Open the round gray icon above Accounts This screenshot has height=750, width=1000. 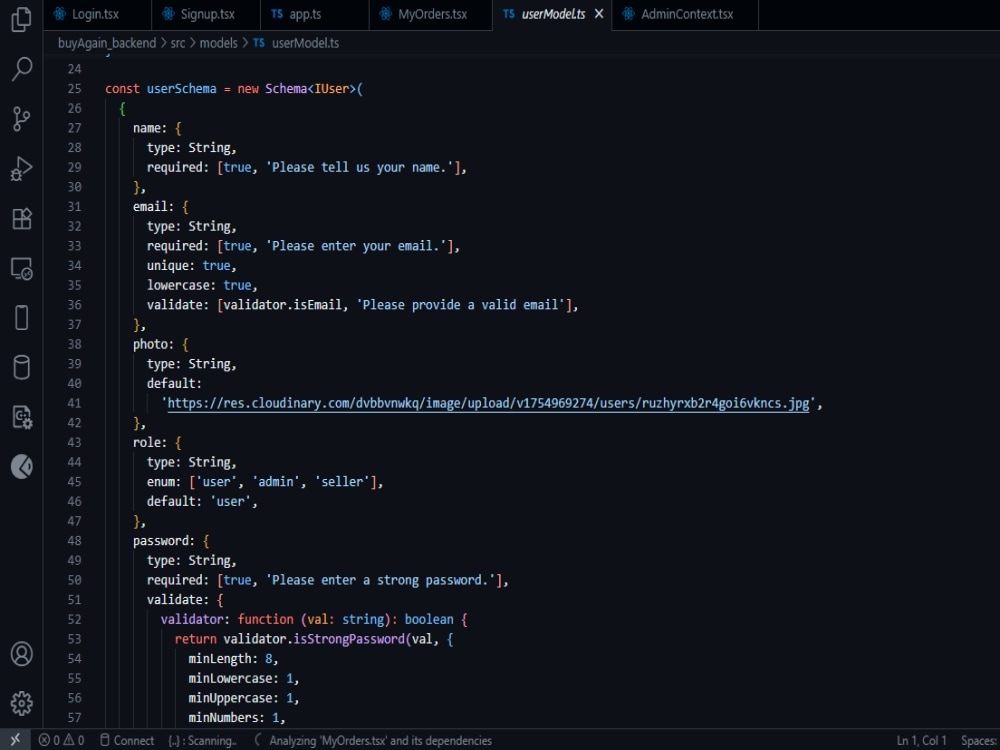tap(22, 467)
